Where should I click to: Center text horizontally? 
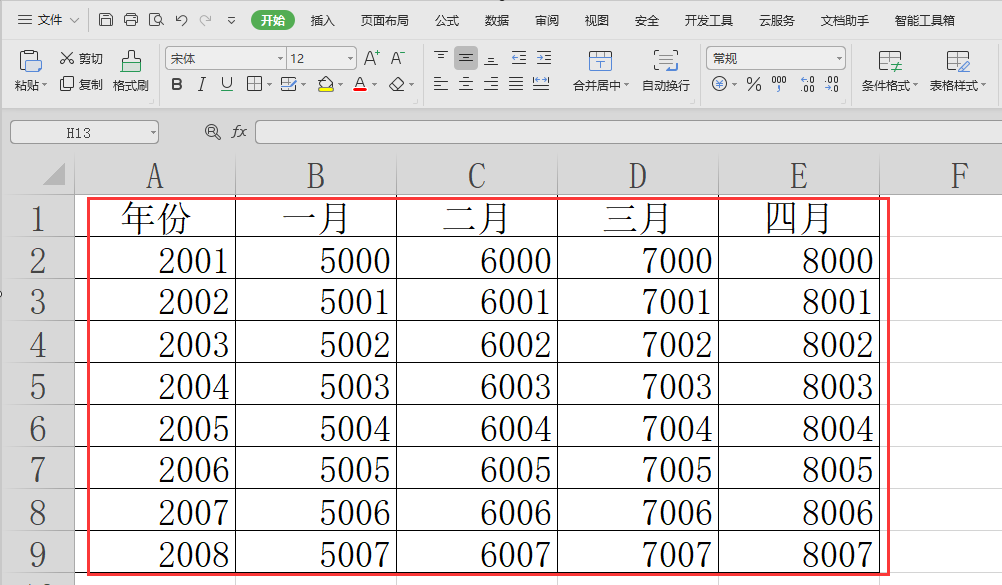[x=466, y=84]
